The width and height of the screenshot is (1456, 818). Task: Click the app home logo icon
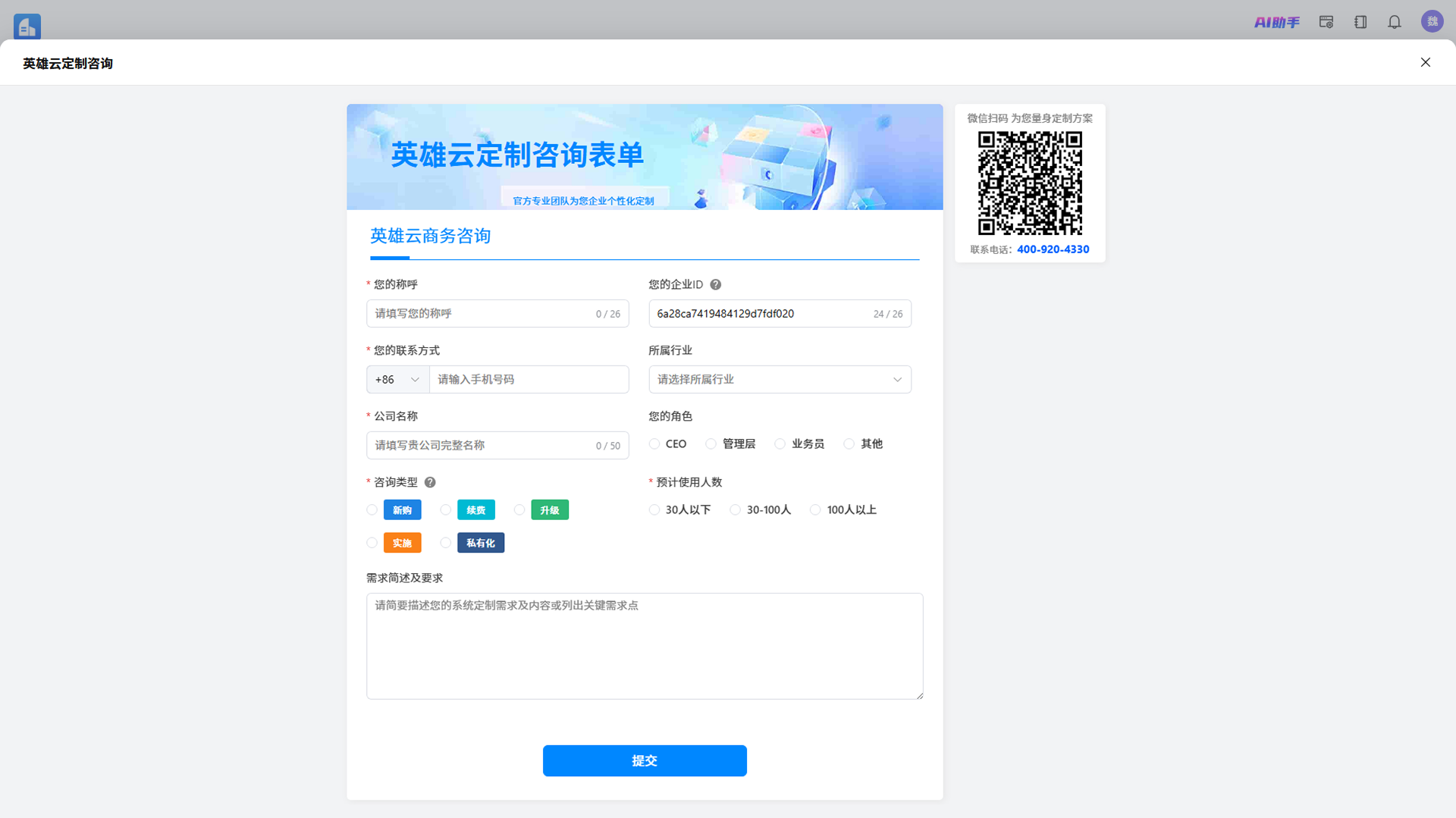tap(27, 27)
